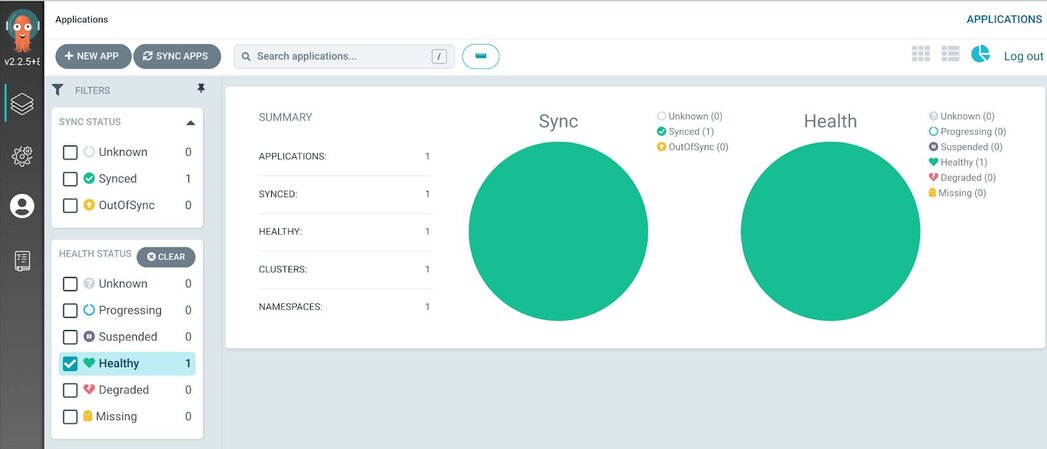Open the User Info icon in sidebar
Screen dimensions: 1047x449
[x=22, y=206]
